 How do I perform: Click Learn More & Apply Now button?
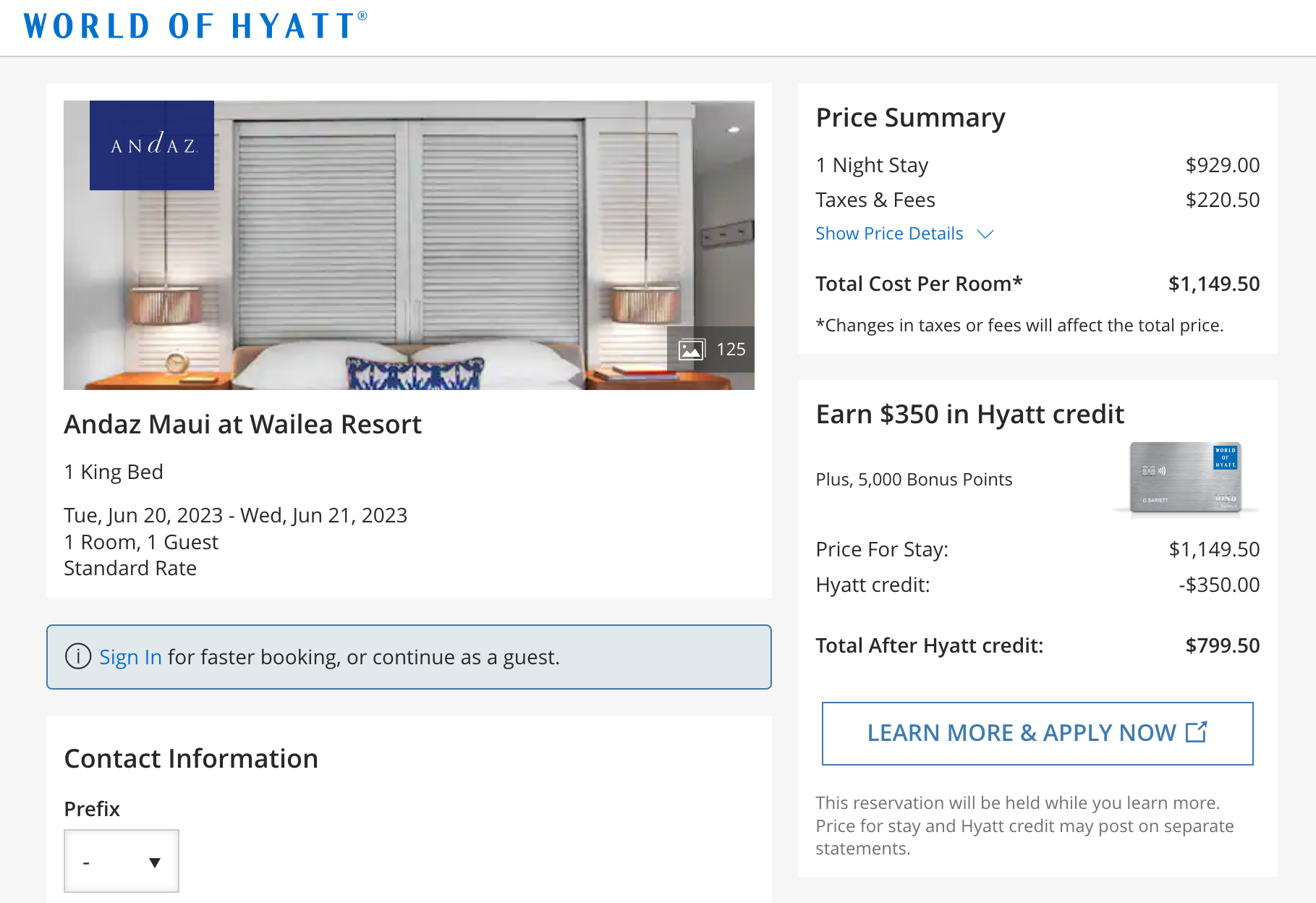[x=1037, y=733]
